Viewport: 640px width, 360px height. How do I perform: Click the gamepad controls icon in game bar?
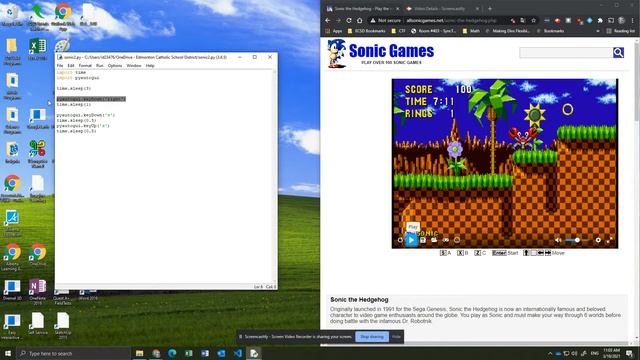point(446,240)
